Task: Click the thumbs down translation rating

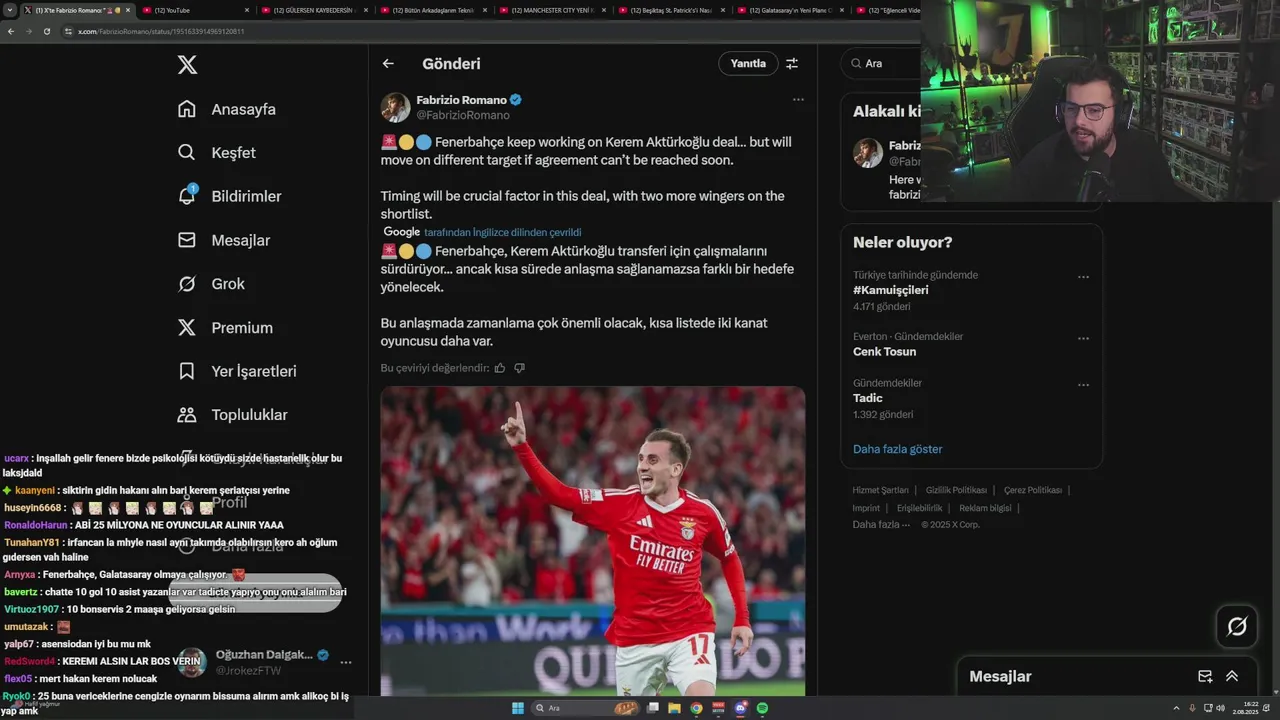Action: point(519,368)
